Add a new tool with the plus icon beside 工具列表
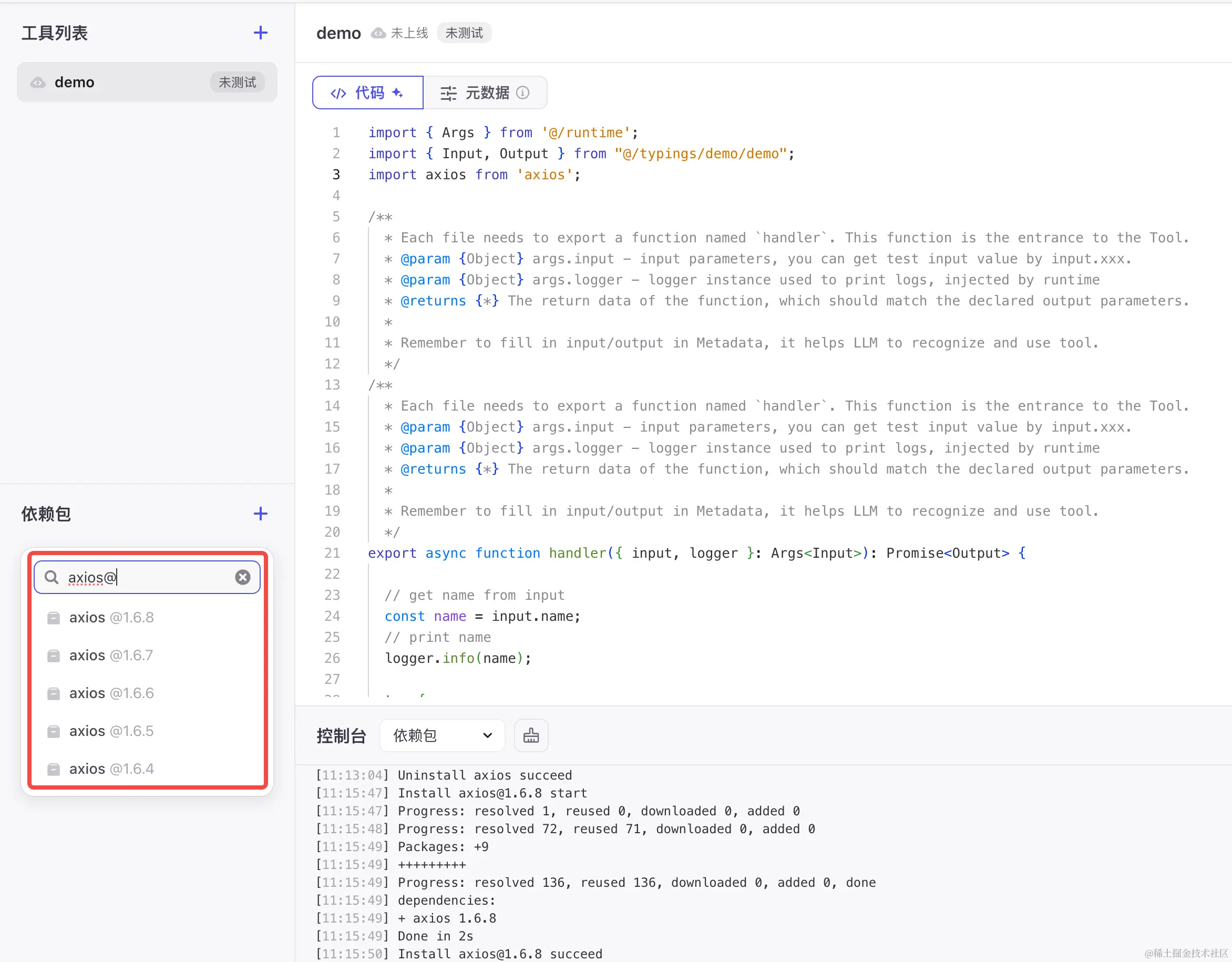 click(x=260, y=33)
